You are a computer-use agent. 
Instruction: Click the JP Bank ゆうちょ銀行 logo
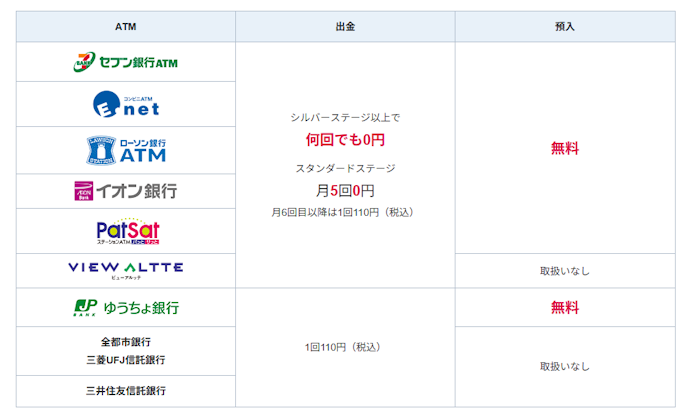[126, 307]
